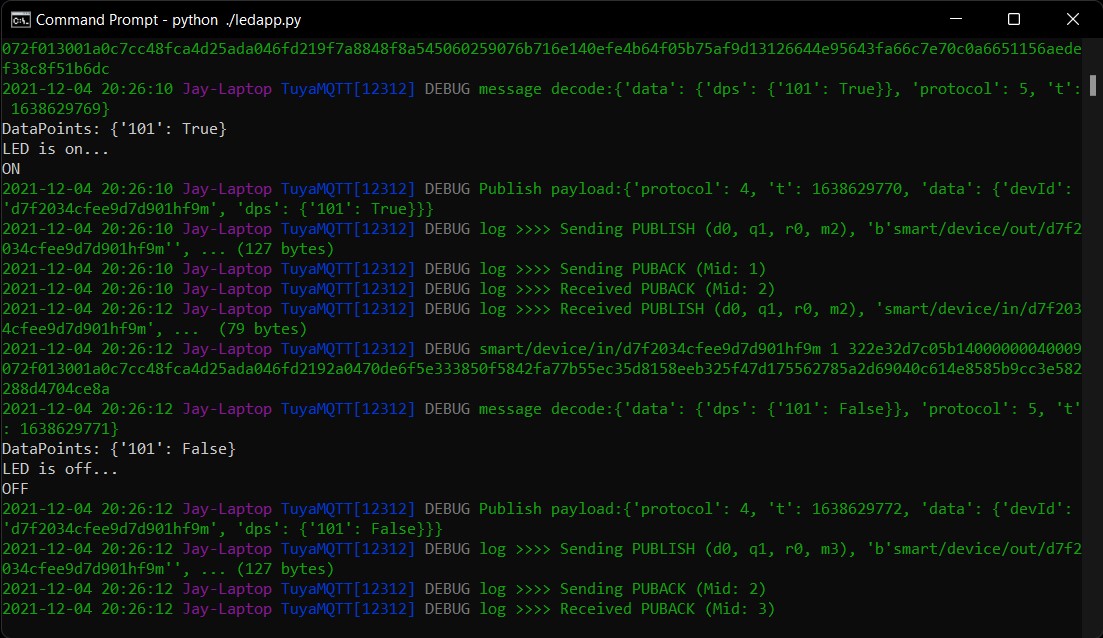
Task: Click "'dps': {'101': False}}}" payload text
Action: coord(339,529)
